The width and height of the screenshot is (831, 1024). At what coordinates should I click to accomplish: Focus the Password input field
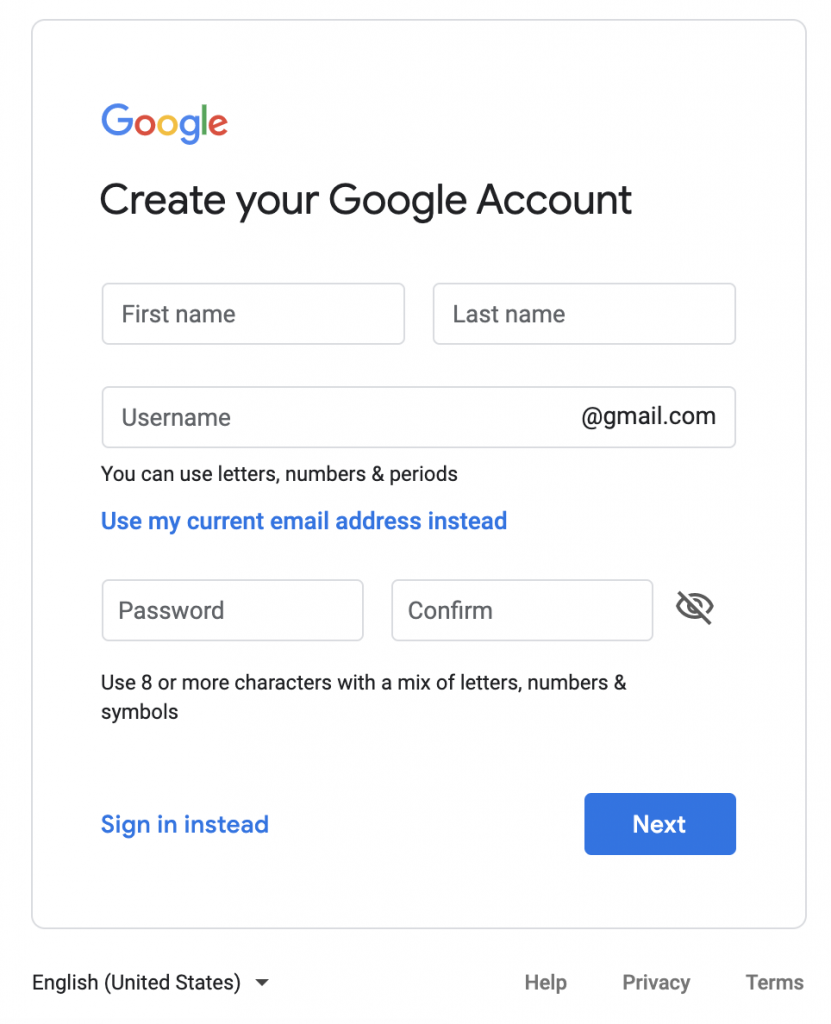(x=232, y=610)
